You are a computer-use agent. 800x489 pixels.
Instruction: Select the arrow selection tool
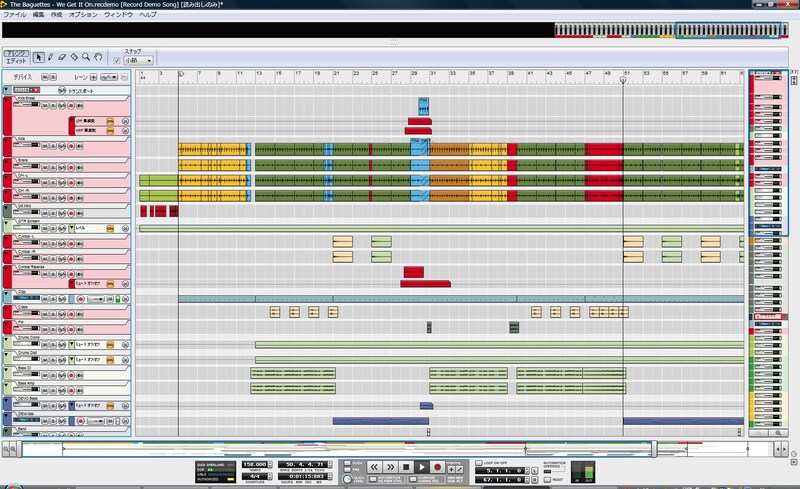click(x=39, y=57)
